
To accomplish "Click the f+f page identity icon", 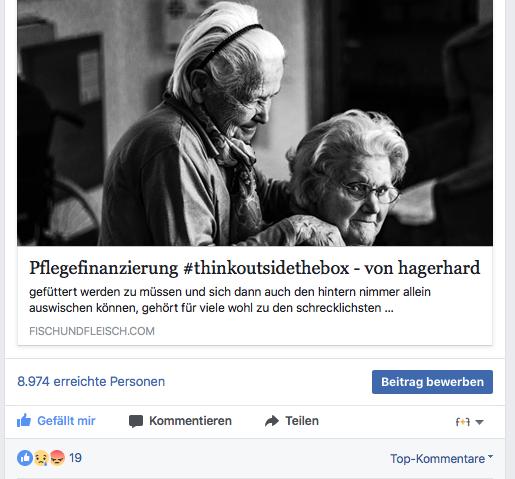I will click(463, 422).
